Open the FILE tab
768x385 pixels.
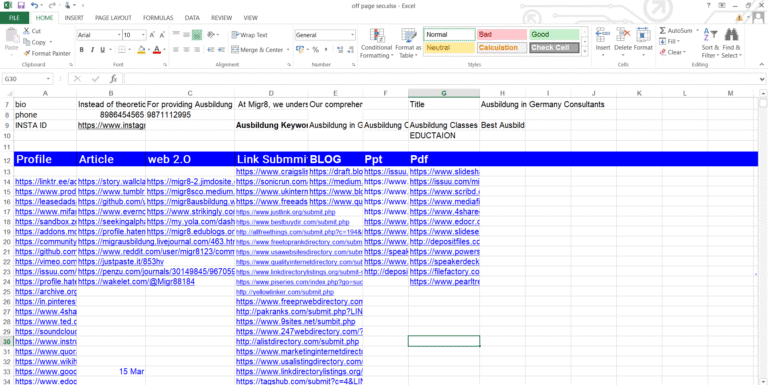[x=14, y=18]
